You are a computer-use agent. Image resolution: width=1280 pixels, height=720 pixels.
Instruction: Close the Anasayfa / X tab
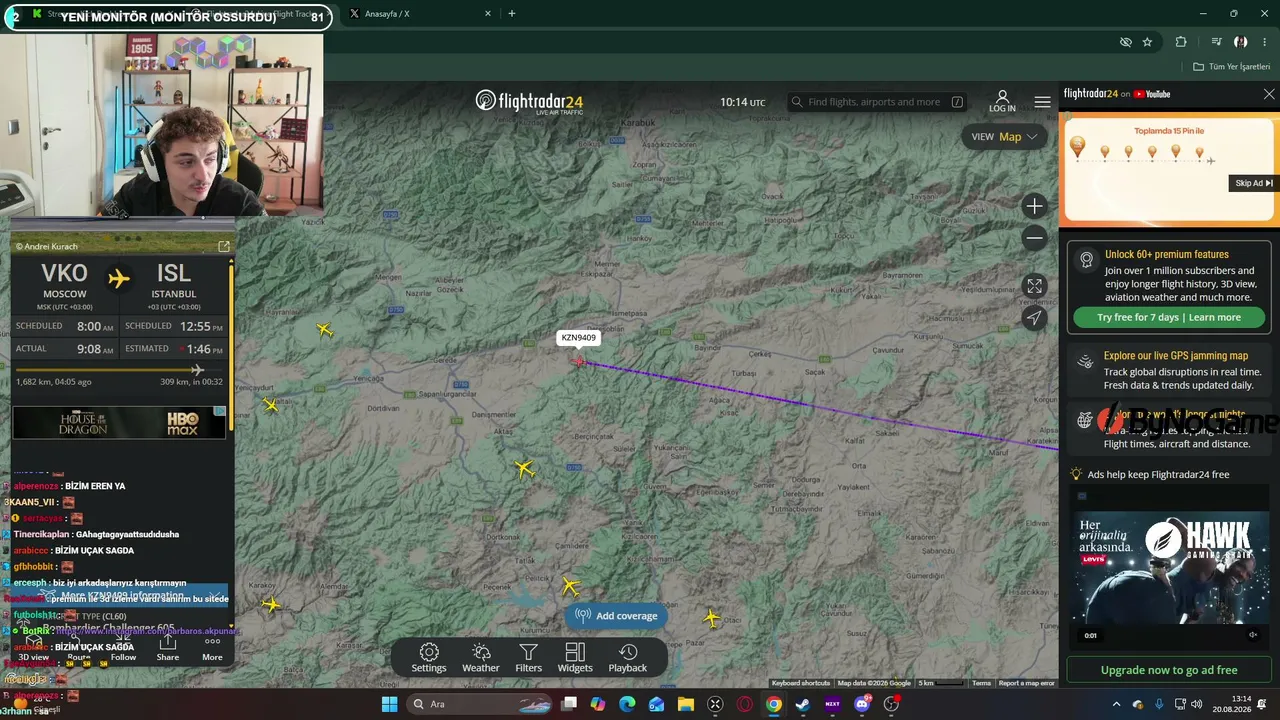pos(488,14)
